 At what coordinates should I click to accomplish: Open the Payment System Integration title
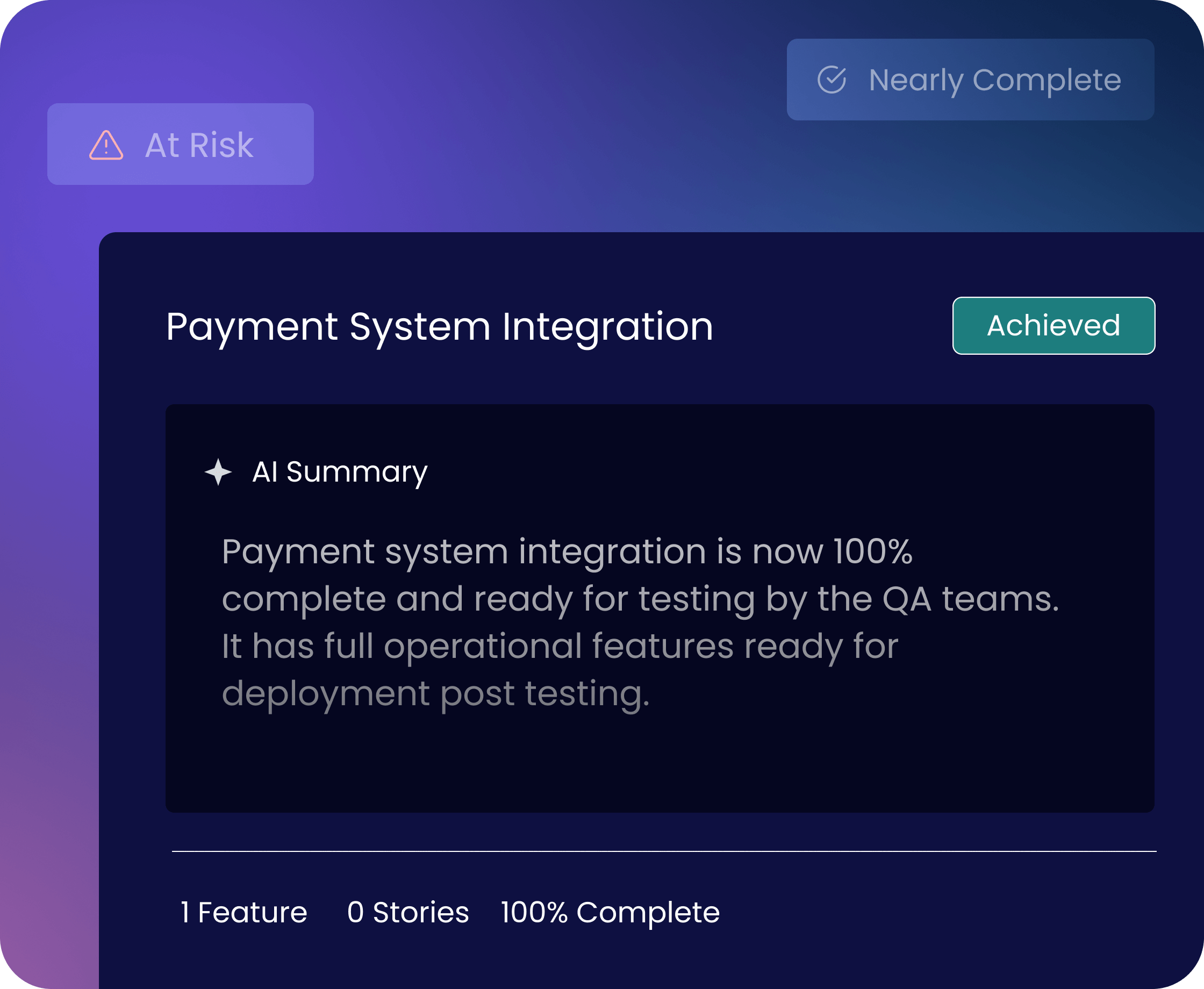point(439,326)
